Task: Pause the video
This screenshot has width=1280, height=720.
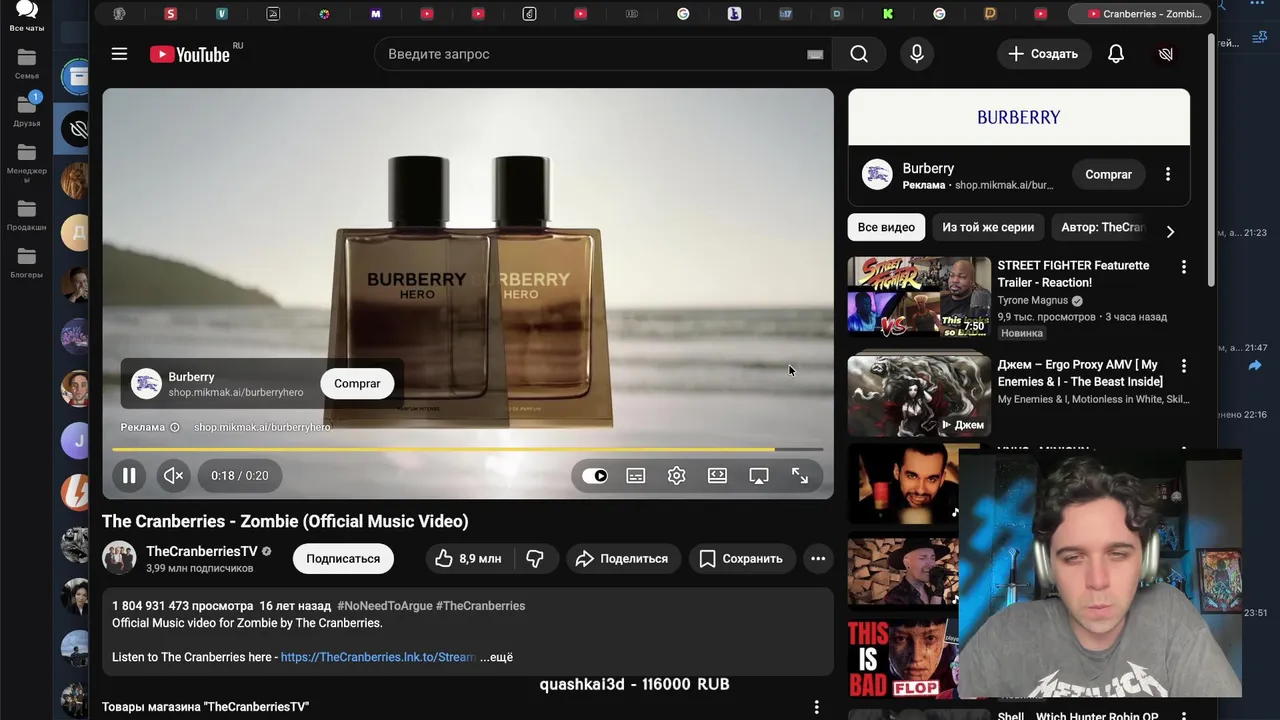Action: click(x=129, y=476)
